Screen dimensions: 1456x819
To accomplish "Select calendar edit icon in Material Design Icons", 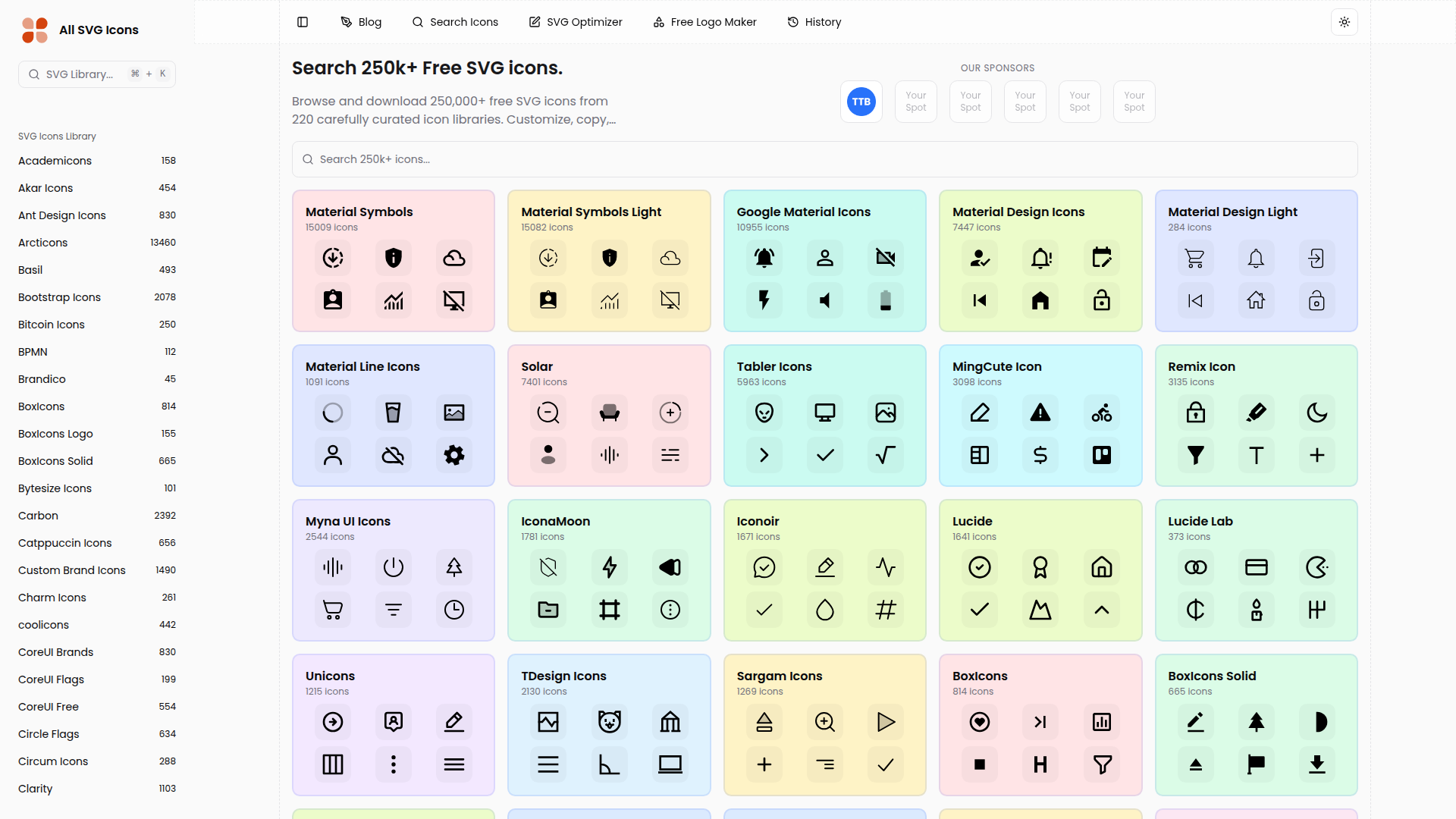I will 1102,258.
